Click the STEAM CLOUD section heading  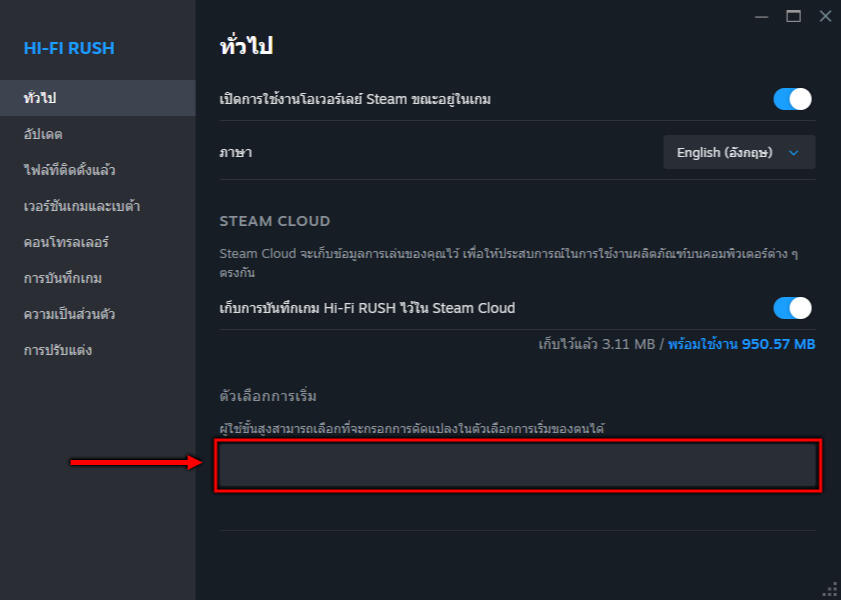[274, 221]
